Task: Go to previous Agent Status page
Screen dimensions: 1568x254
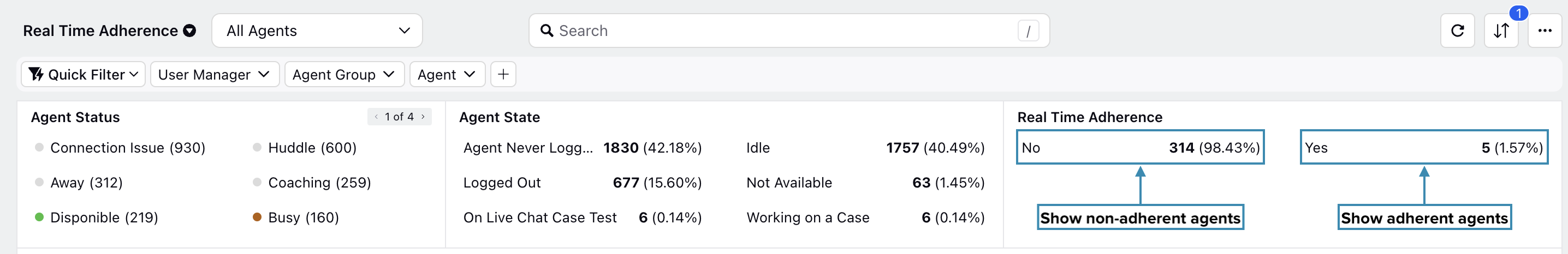Action: pos(376,117)
